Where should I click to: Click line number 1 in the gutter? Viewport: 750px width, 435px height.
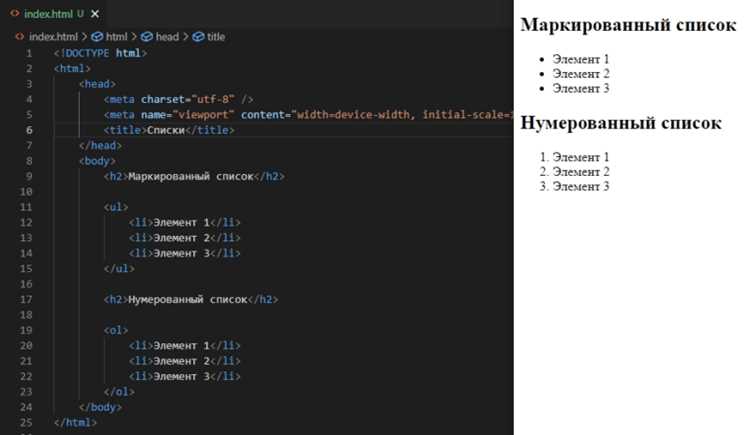coord(29,53)
